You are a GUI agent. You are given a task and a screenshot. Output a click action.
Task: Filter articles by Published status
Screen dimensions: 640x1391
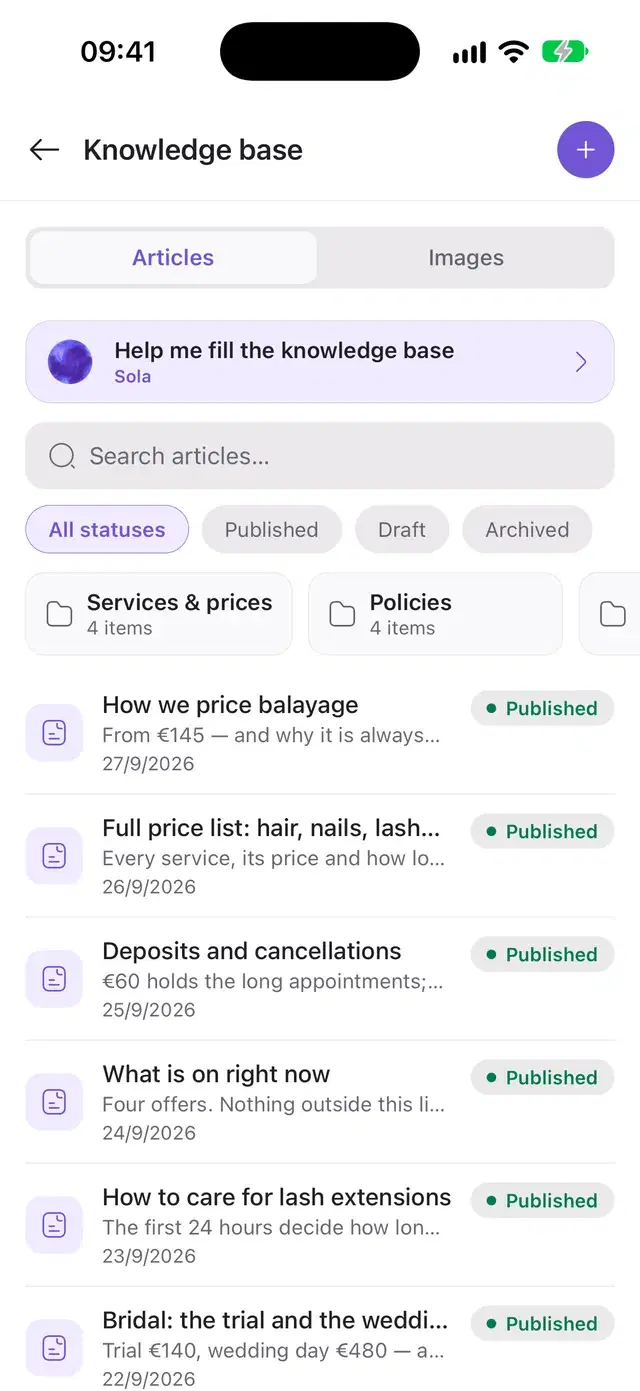click(272, 530)
